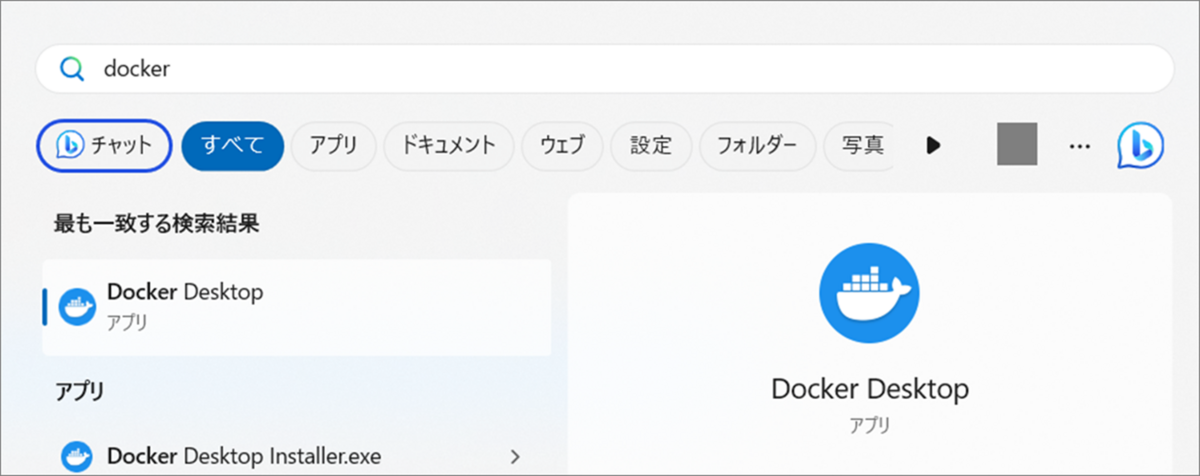Open the チャット Bing chat pill
The image size is (1200, 476).
[x=104, y=146]
